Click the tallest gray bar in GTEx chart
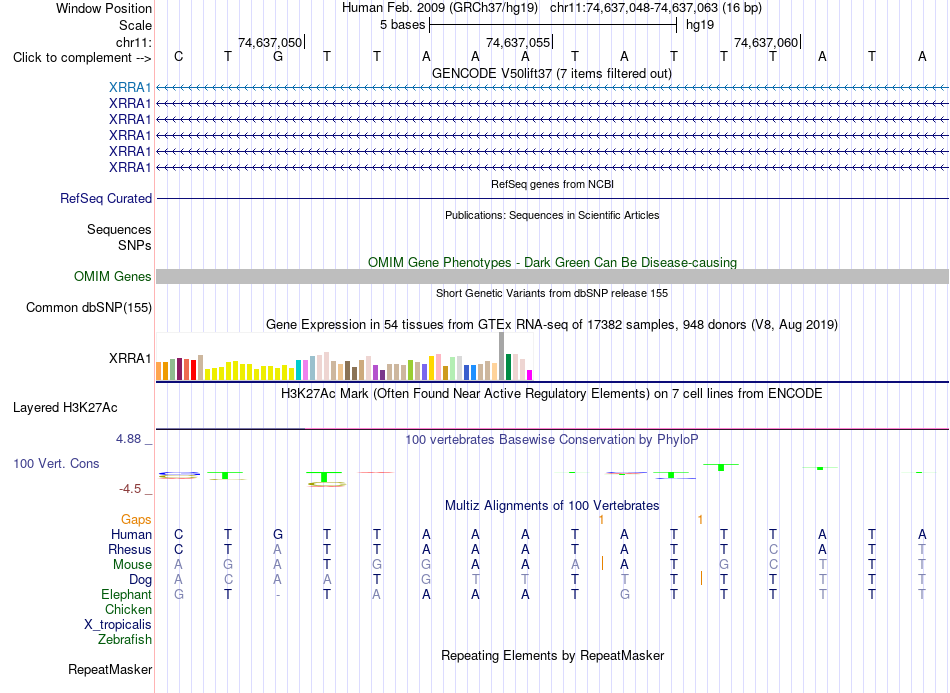The width and height of the screenshot is (950, 693). (x=501, y=356)
